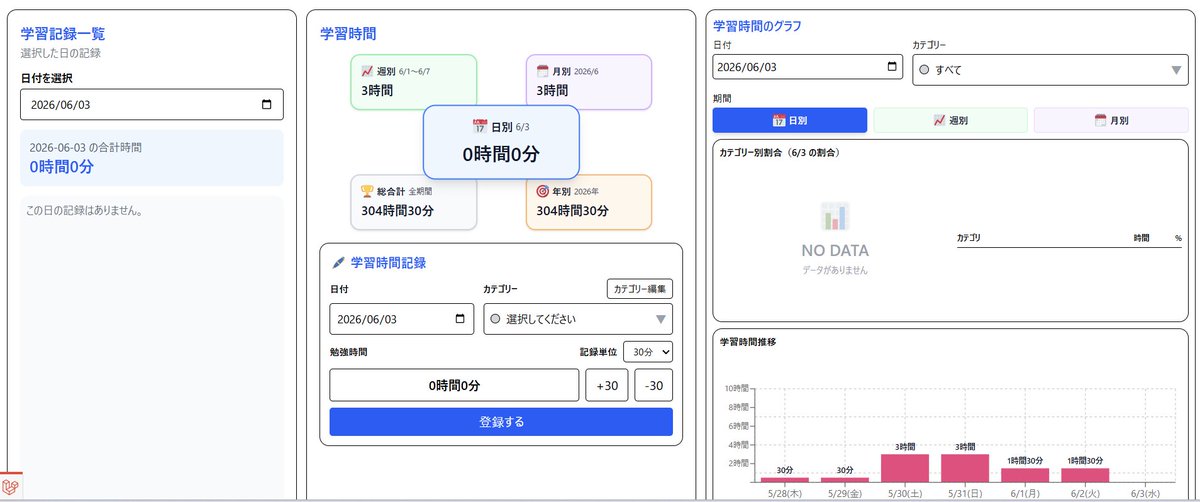Click the 5/30(土) 3時間 bar

pyautogui.click(x=905, y=468)
